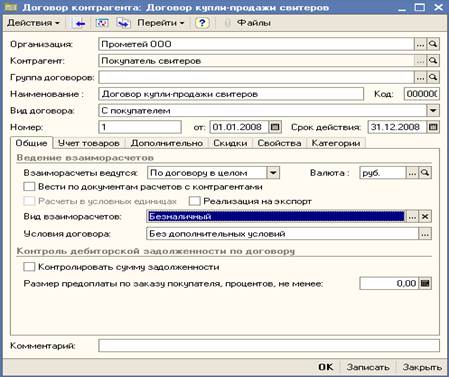Switch to the Категории tab

click(x=336, y=143)
